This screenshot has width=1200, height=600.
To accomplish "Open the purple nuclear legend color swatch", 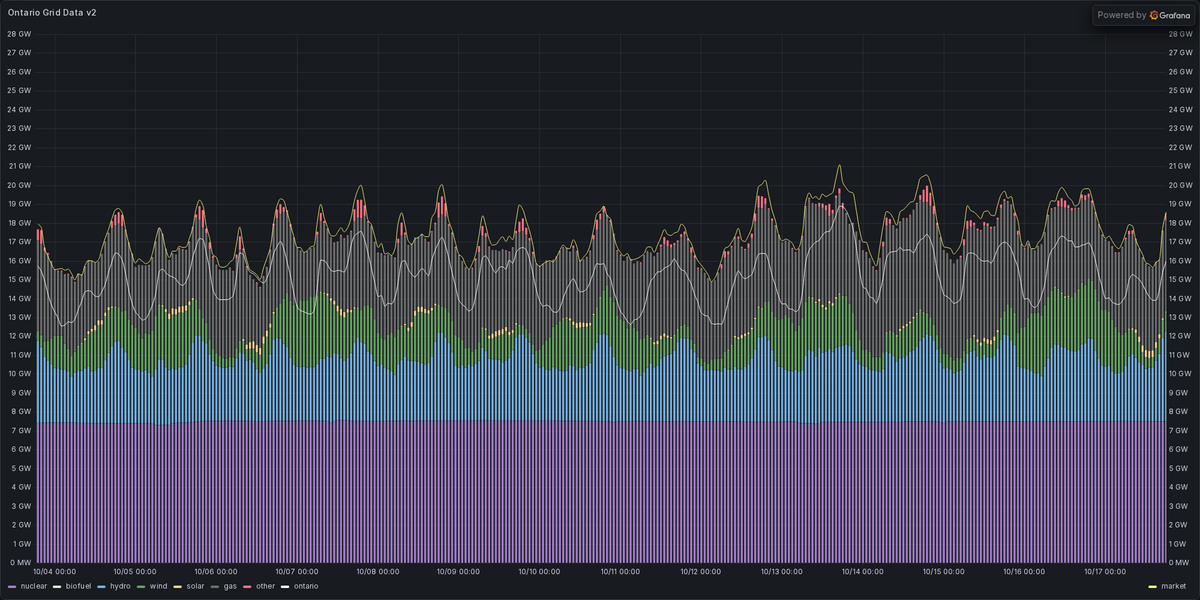I will click(x=12, y=586).
